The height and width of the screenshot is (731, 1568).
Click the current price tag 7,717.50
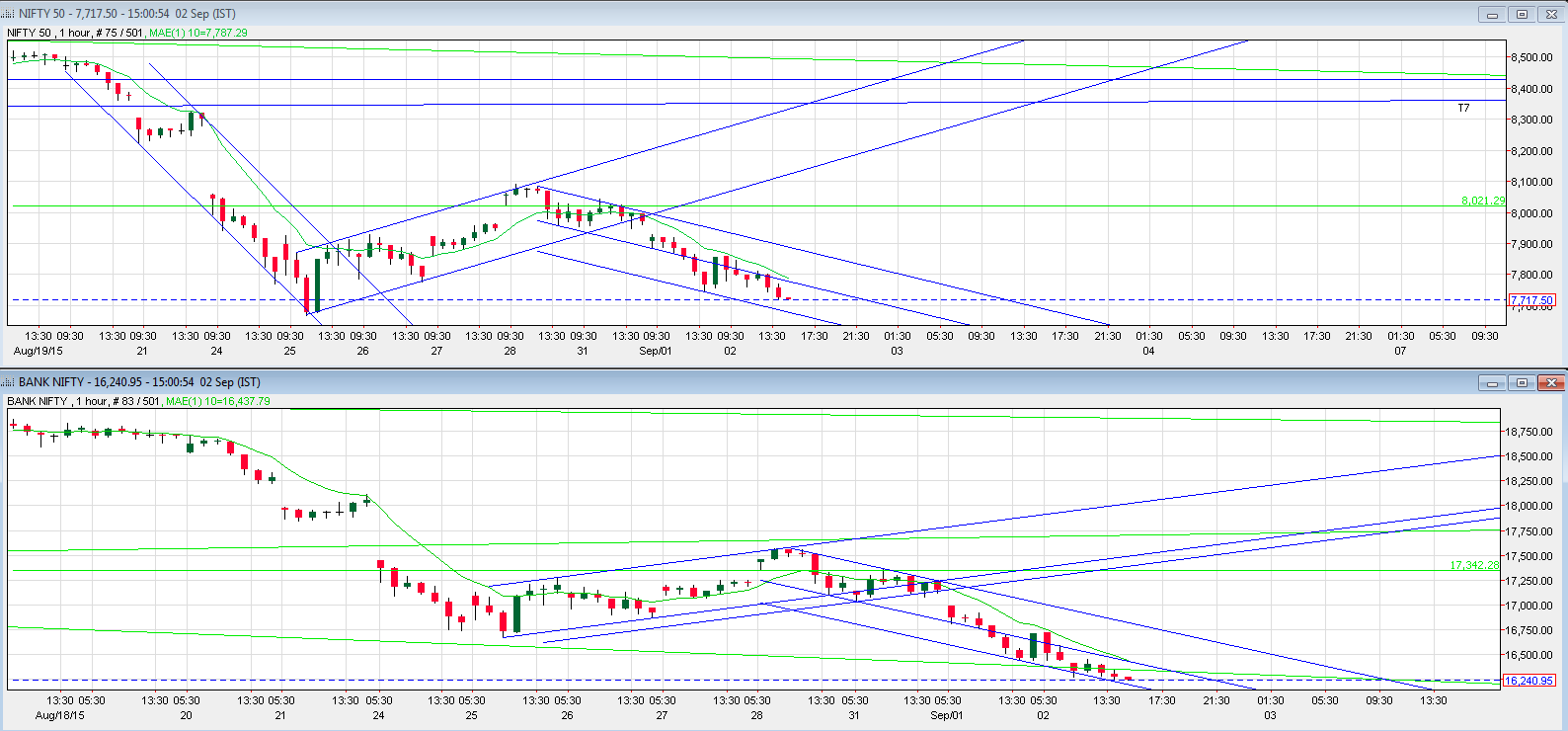click(x=1531, y=300)
